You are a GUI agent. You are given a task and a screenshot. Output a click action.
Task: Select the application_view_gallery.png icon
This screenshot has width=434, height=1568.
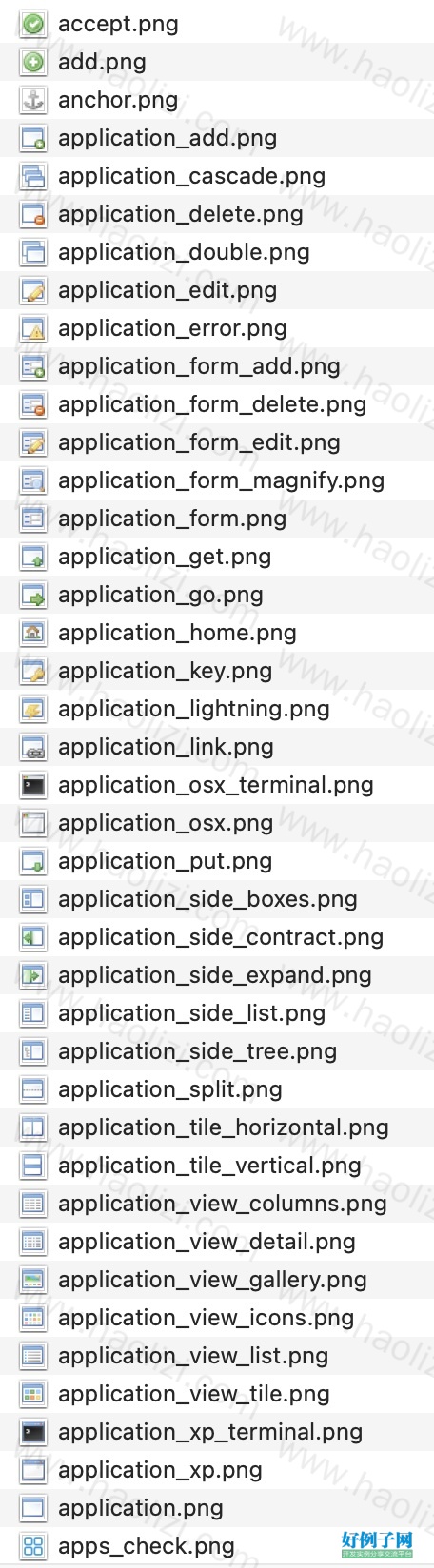pyautogui.click(x=33, y=1280)
